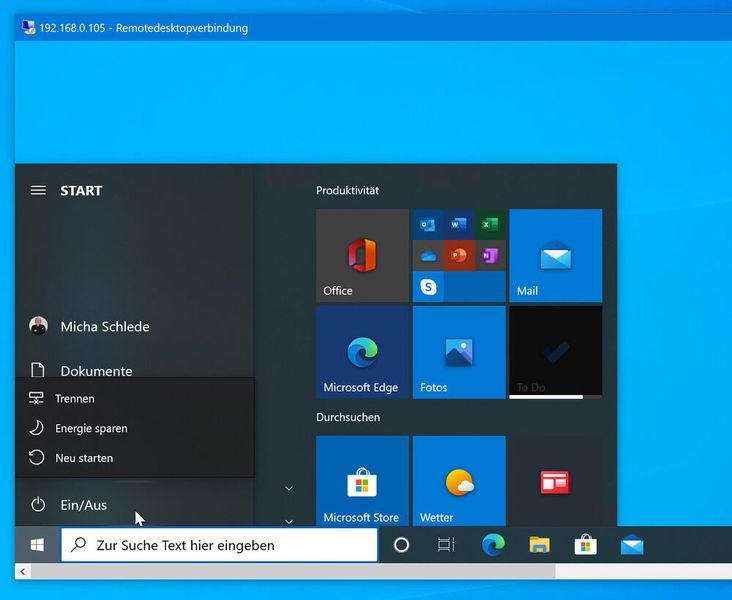This screenshot has width=732, height=600.
Task: Select Trennen in the power menu
Action: click(x=135, y=398)
